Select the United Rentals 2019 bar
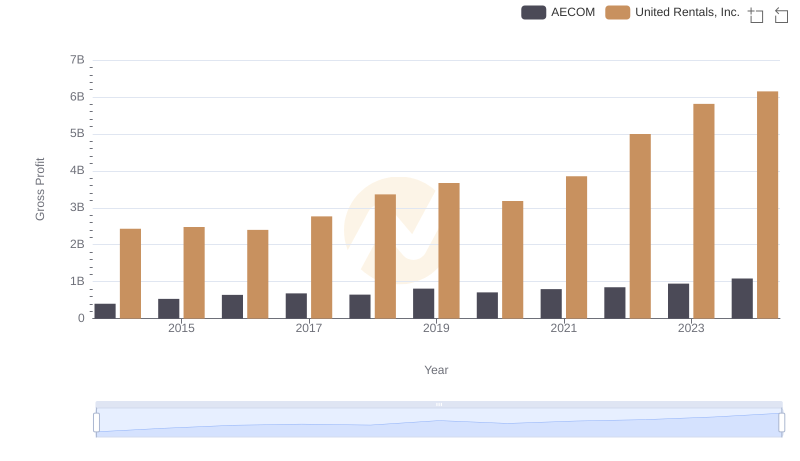This screenshot has width=800, height=461. pos(449,251)
